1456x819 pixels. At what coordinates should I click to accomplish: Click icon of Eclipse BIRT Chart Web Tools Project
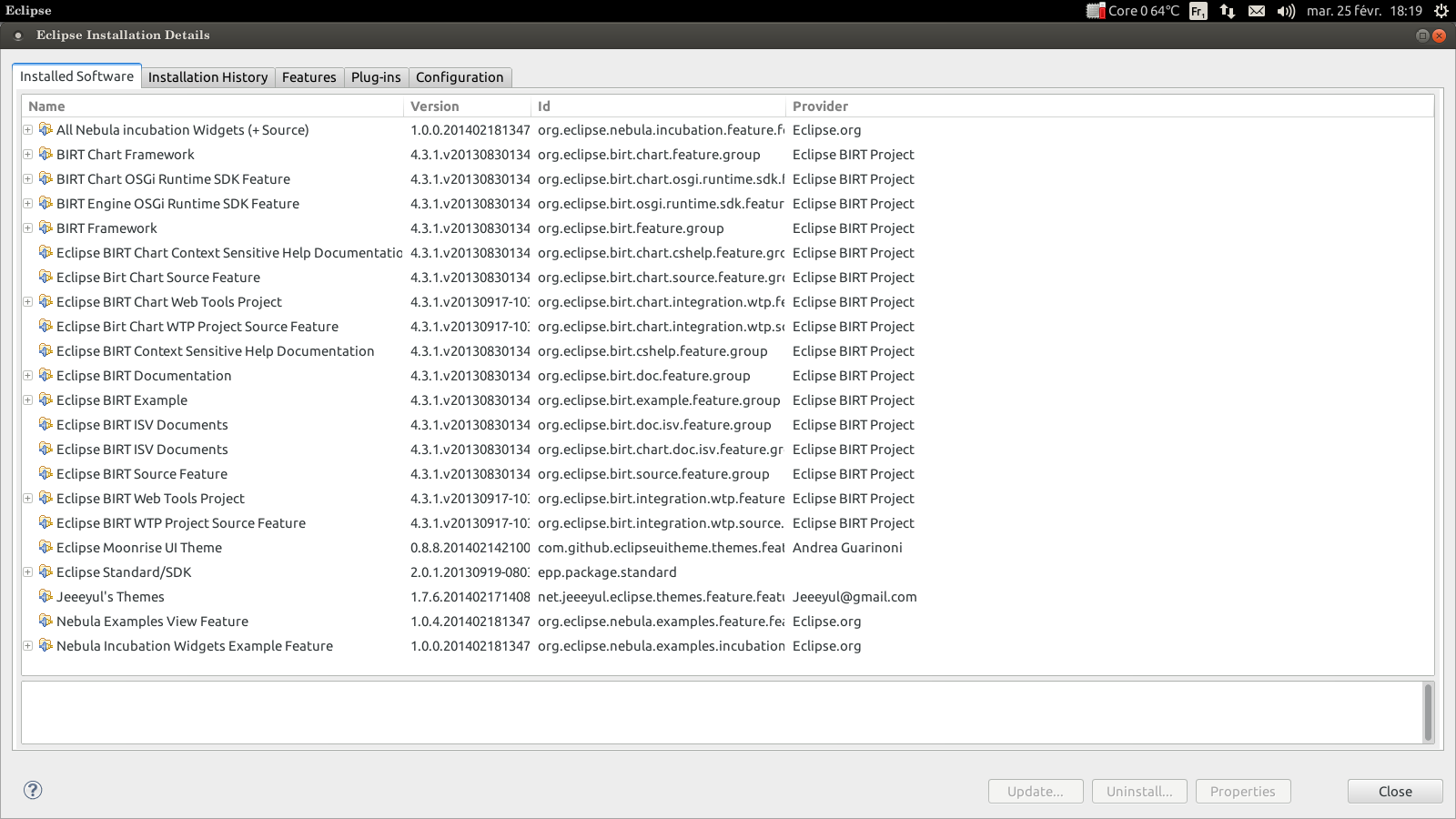[x=45, y=302]
